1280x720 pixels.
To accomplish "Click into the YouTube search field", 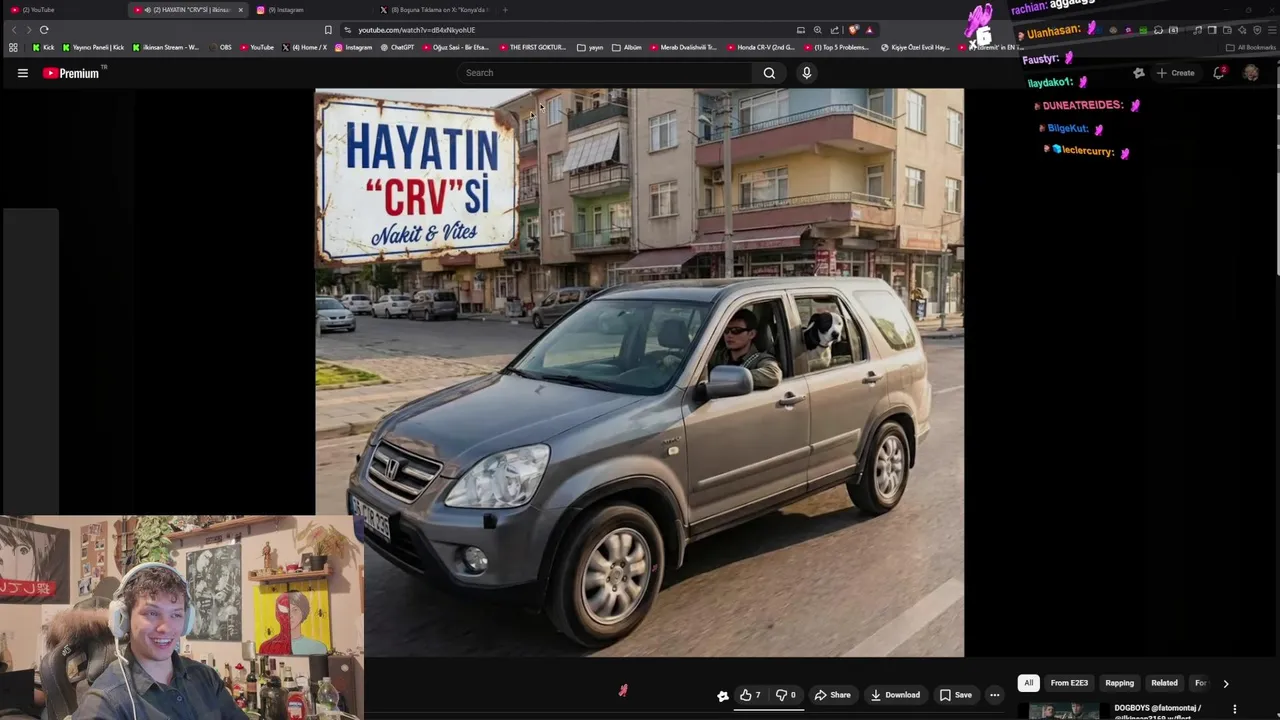I will coord(605,73).
